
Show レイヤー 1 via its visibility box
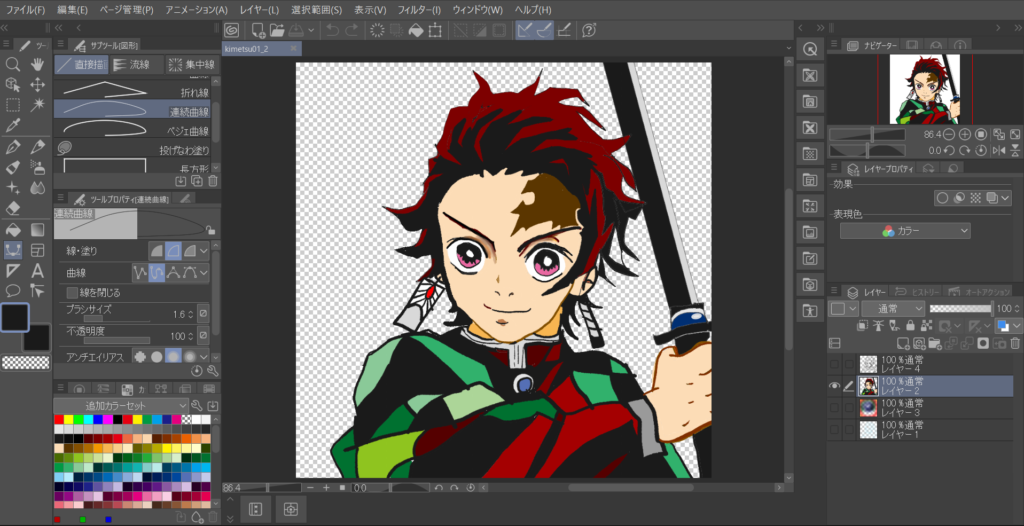pyautogui.click(x=834, y=429)
